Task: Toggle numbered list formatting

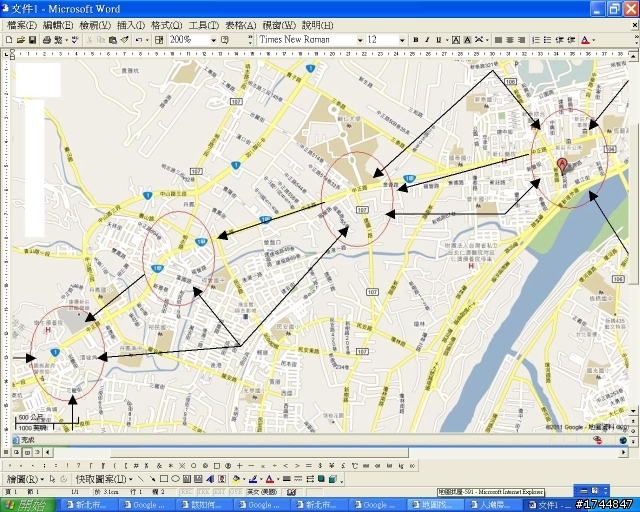Action: [536, 40]
